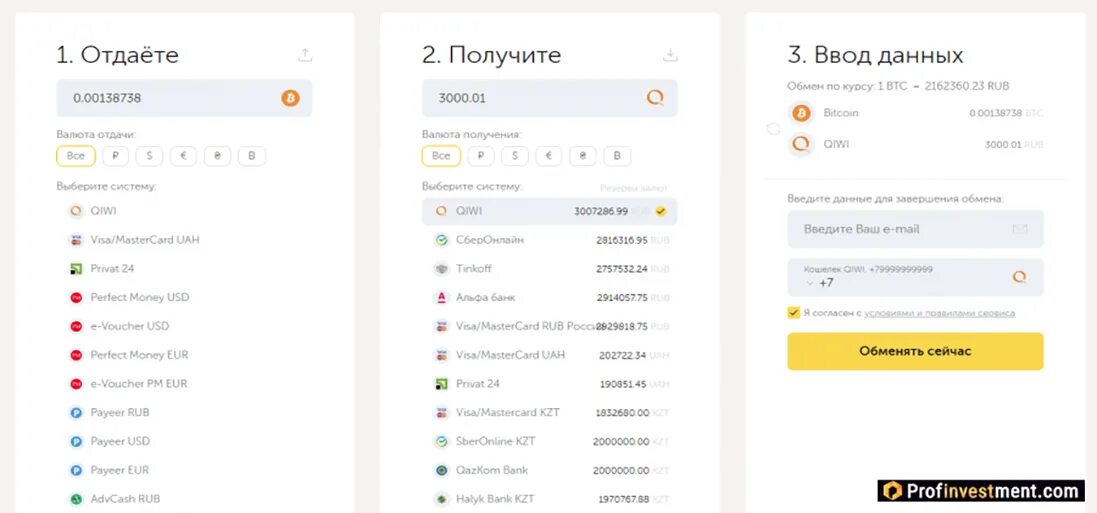1097x513 pixels.
Task: Choose Halyk Bank KZT to receive
Action: click(x=549, y=499)
